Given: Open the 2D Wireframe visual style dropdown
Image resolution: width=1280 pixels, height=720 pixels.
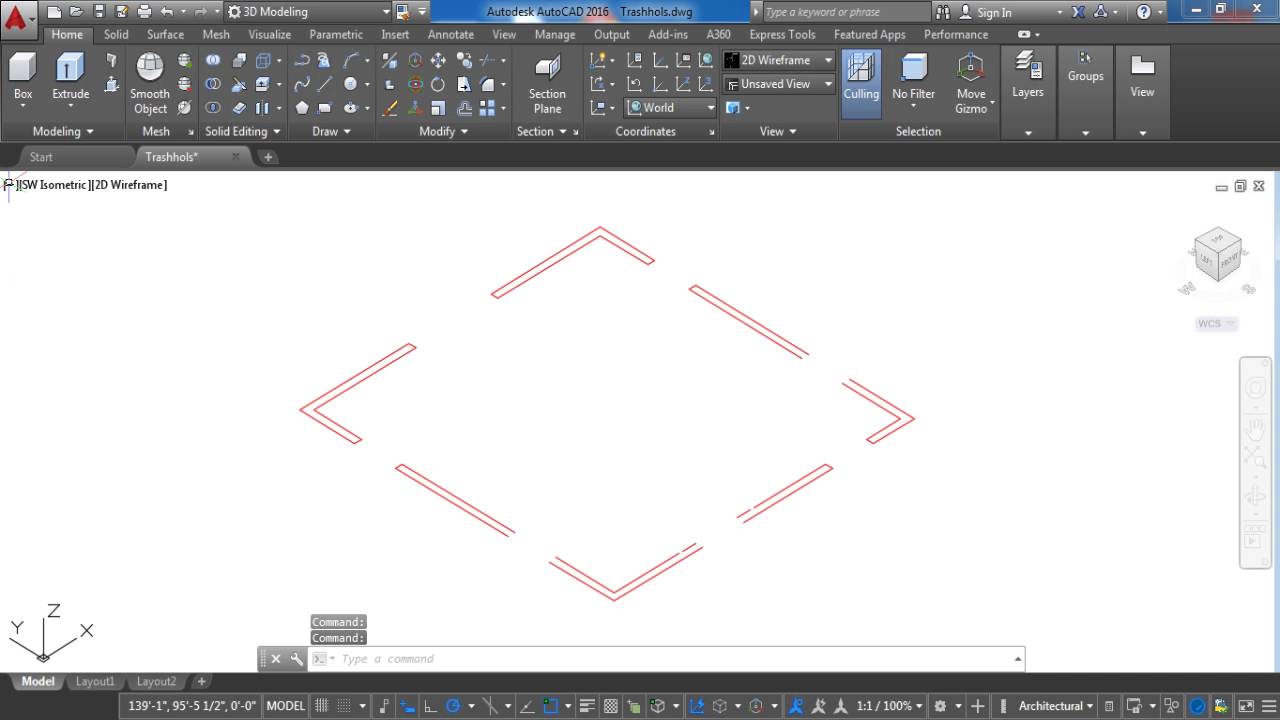Looking at the screenshot, I should (779, 60).
